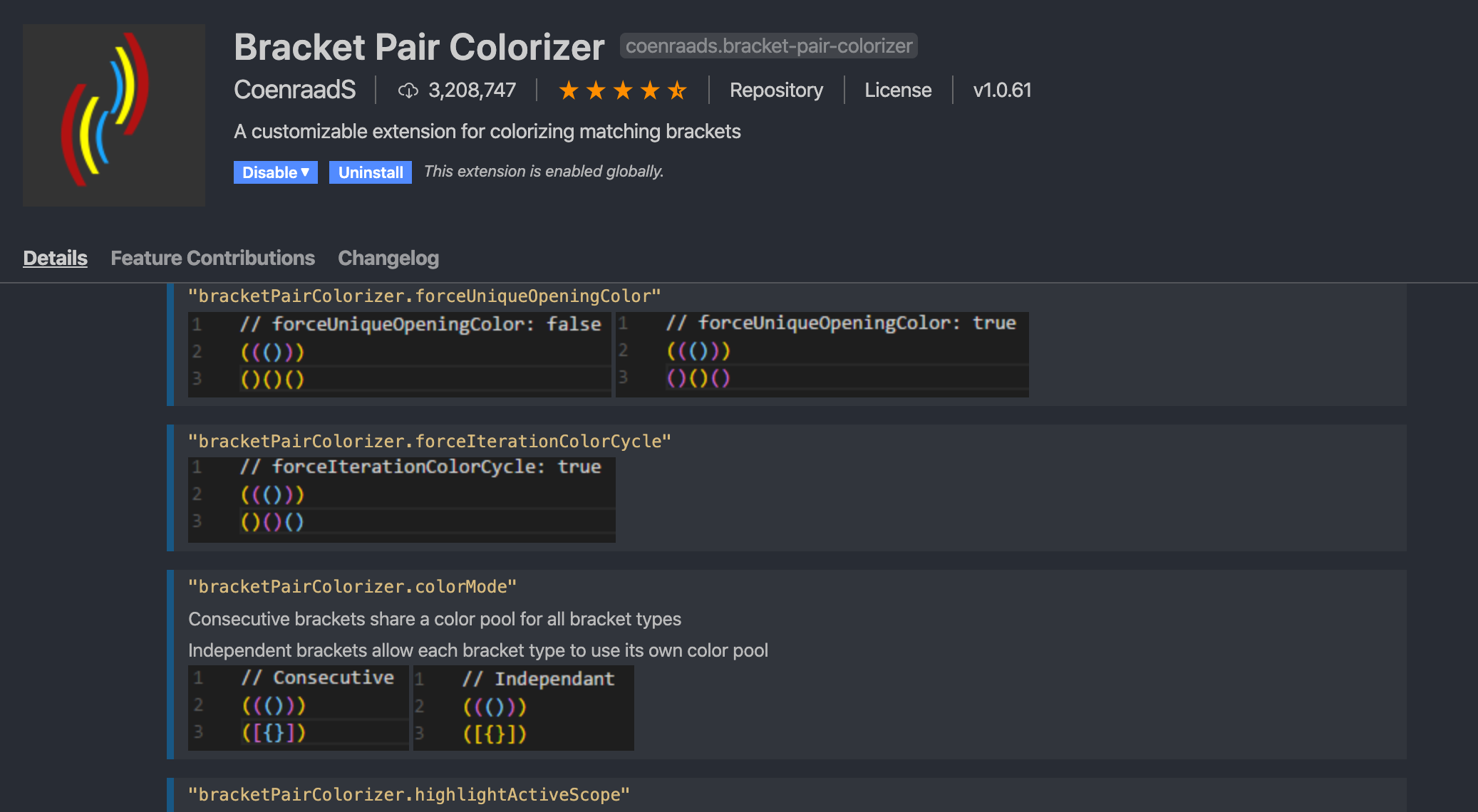Click the Consecutive brackets code snippet
This screenshot has height=812, width=1478.
296,707
